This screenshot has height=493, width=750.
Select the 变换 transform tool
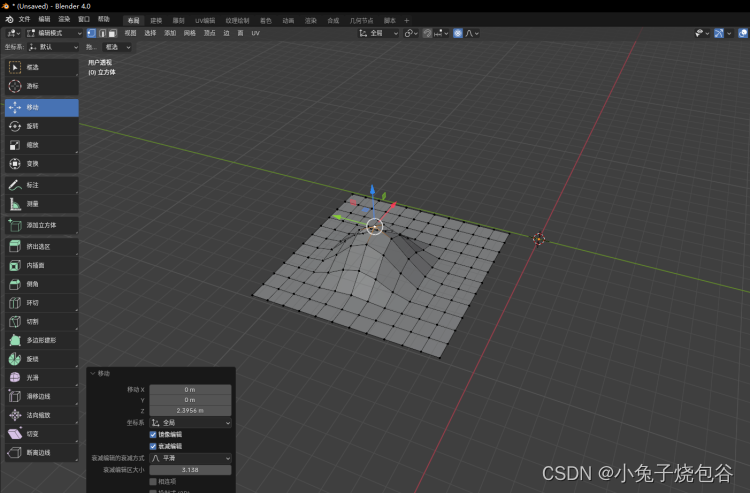(x=42, y=164)
